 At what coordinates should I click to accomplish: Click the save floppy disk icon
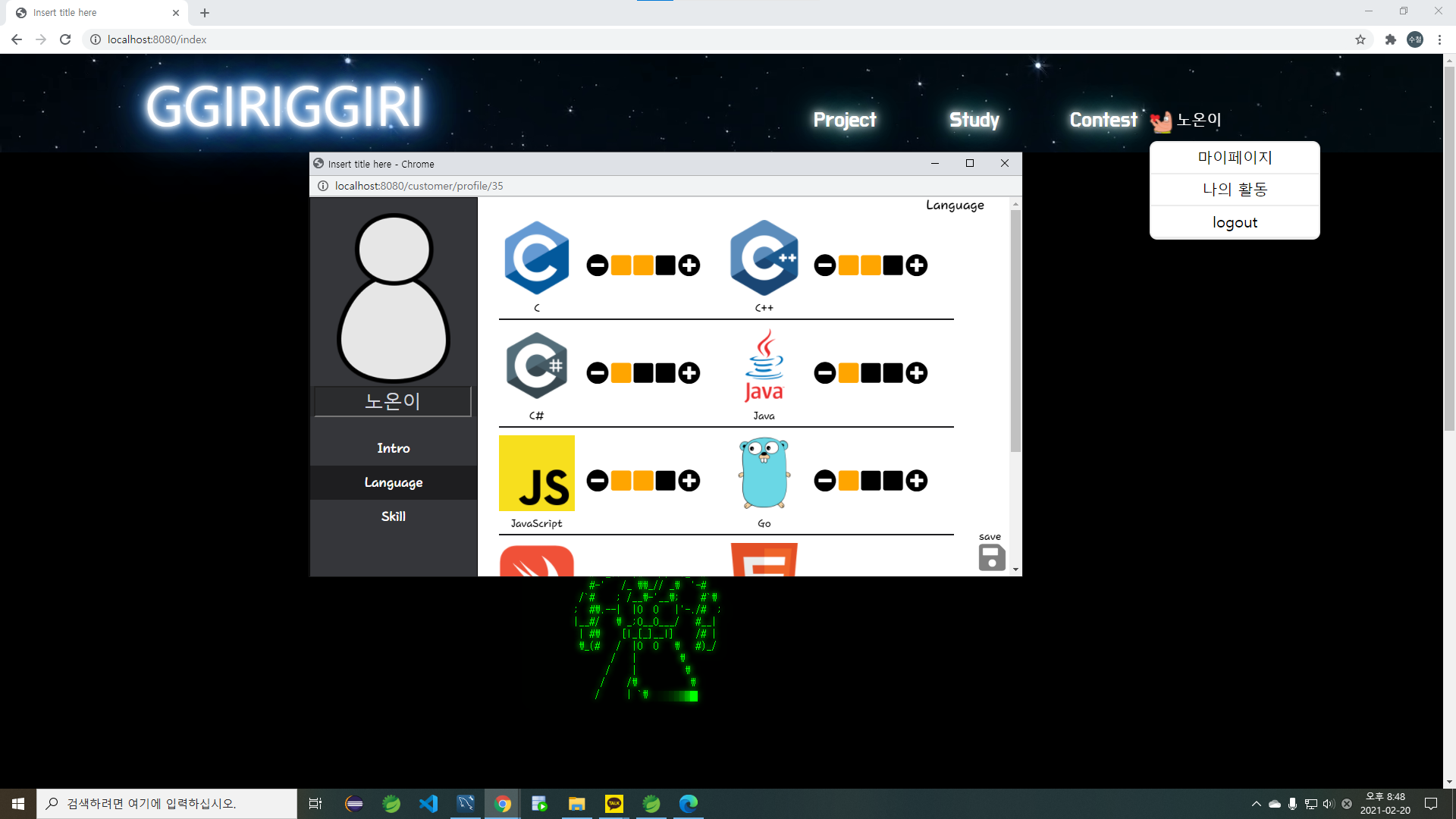(x=991, y=558)
